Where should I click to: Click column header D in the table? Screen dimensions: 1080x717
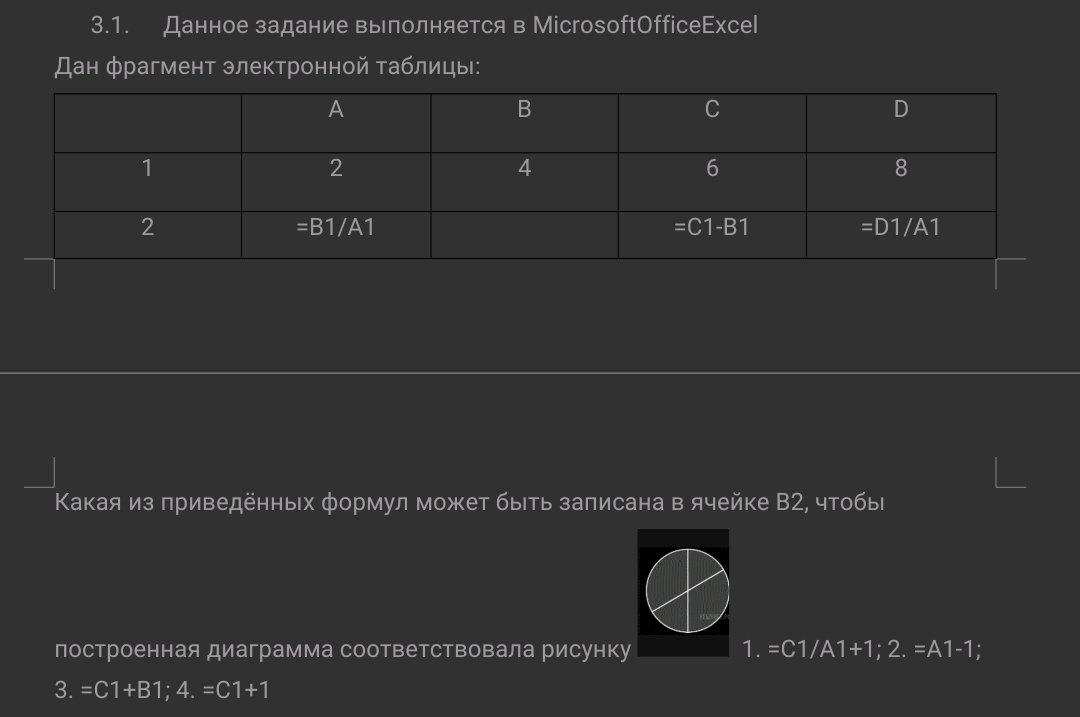pos(901,123)
